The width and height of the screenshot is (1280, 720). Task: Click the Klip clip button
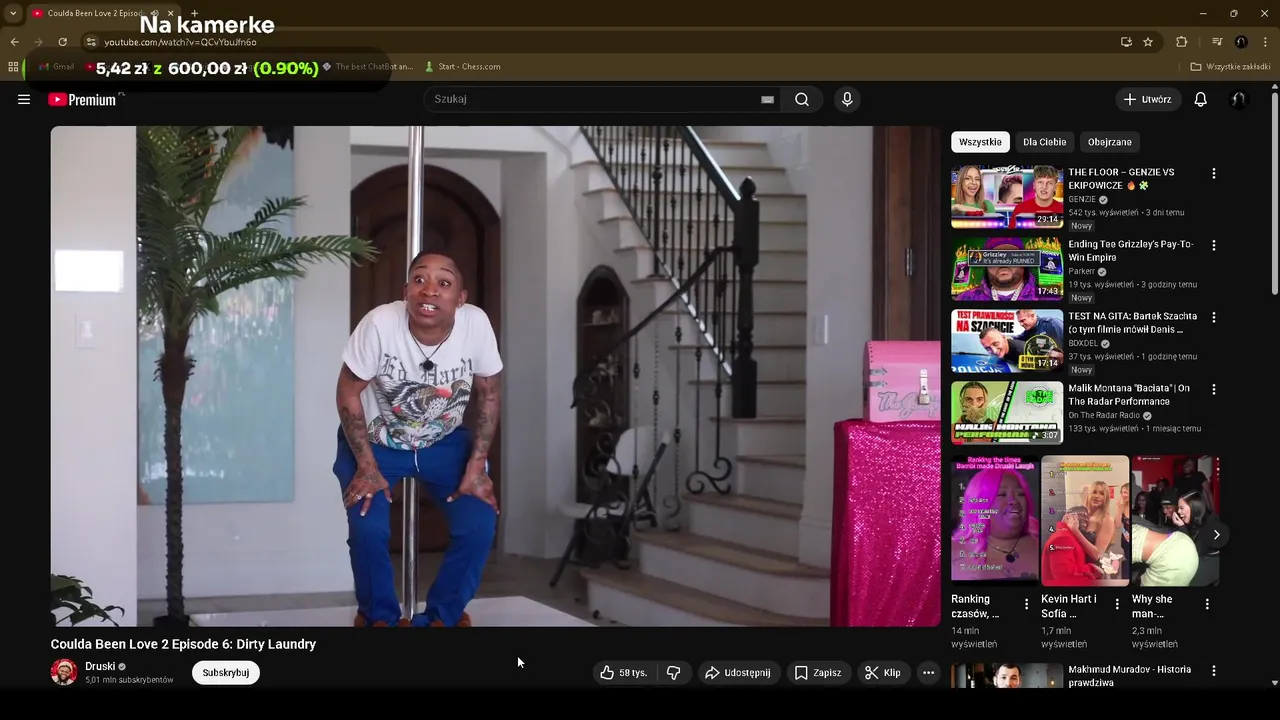882,673
